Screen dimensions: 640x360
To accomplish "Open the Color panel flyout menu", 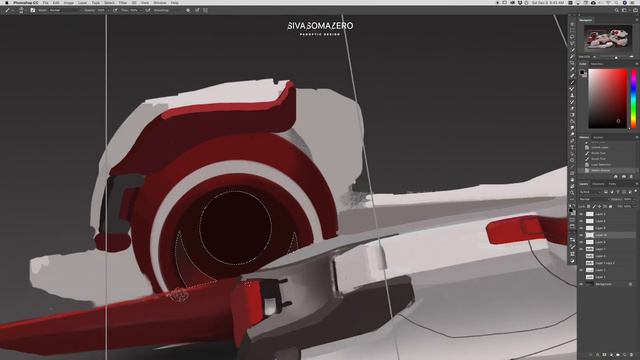I will [636, 64].
